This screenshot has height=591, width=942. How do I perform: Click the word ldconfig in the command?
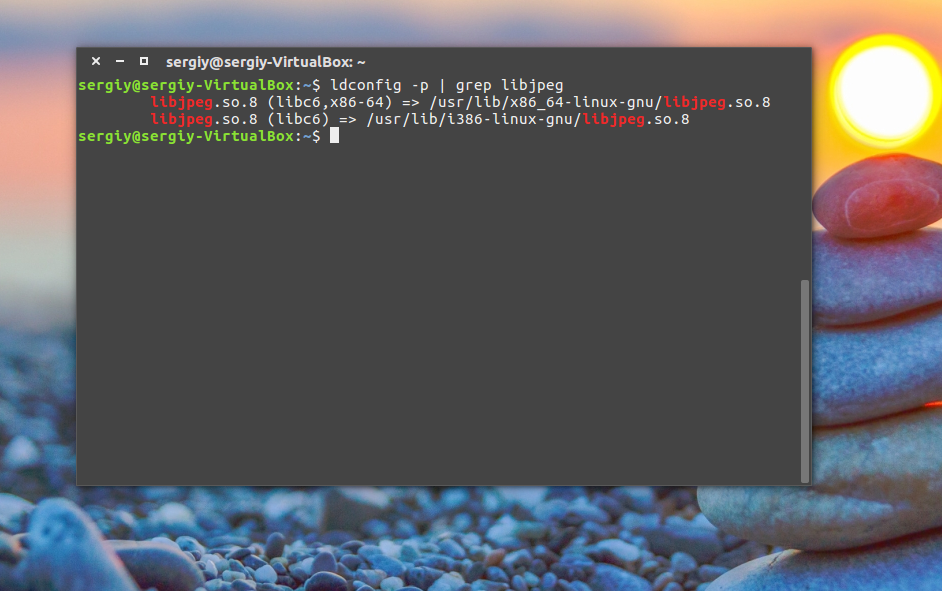tap(366, 85)
